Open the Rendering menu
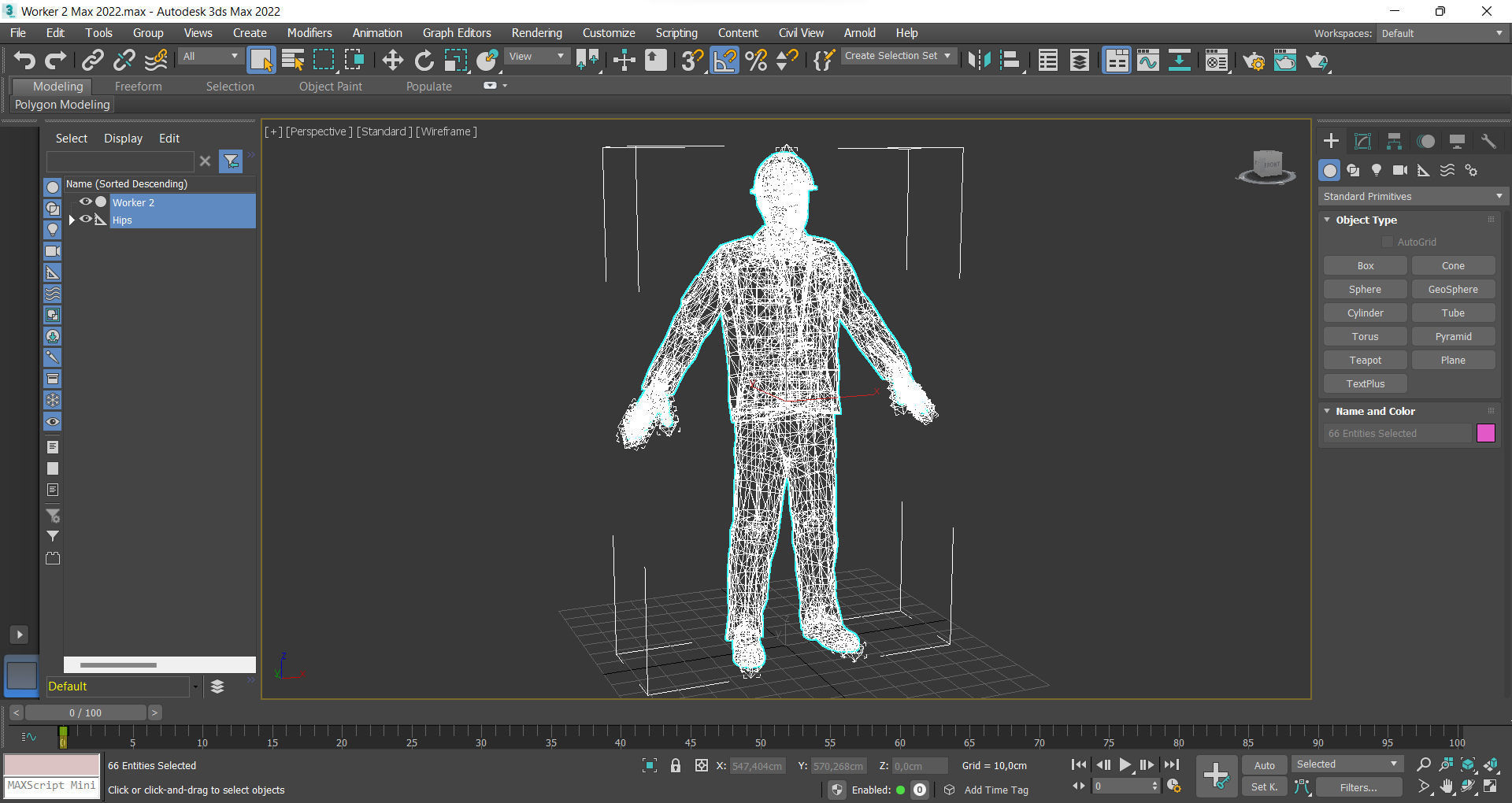The image size is (1512, 803). (x=536, y=32)
